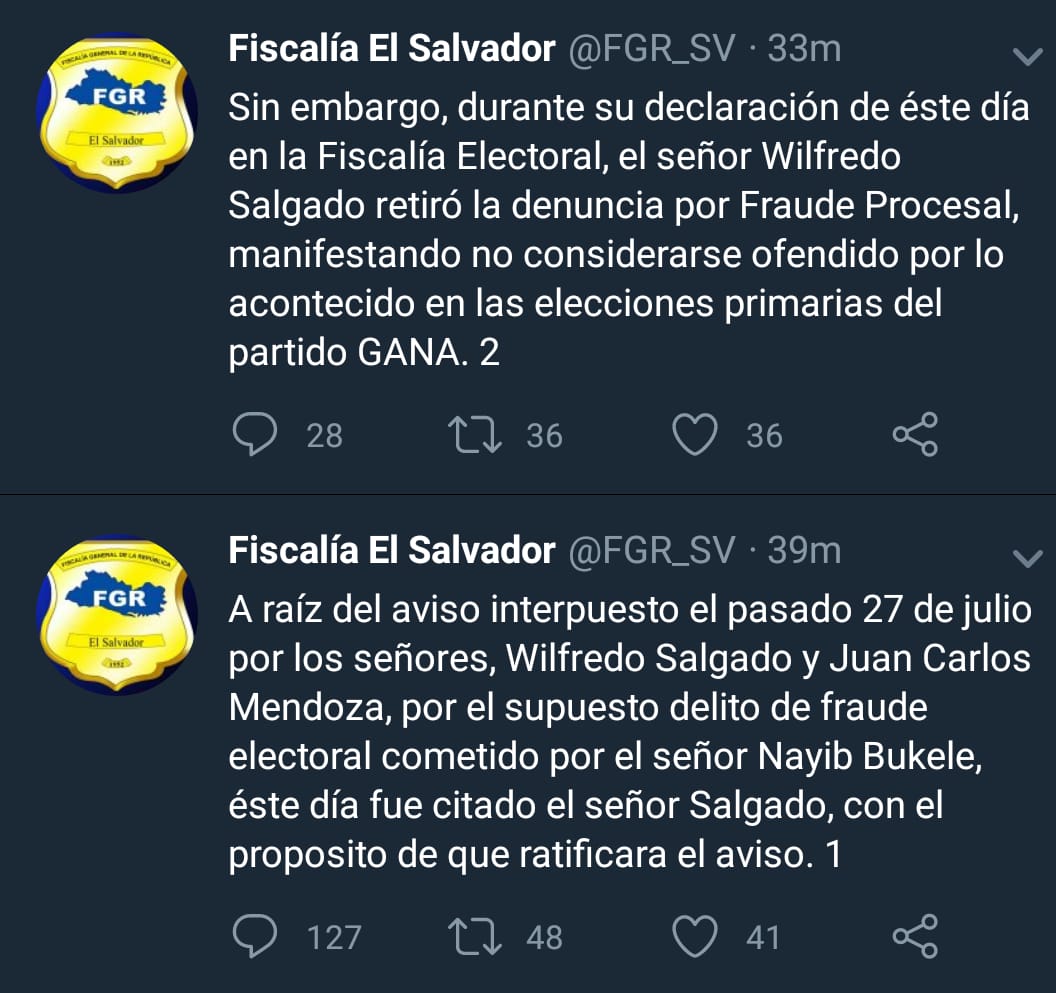Expand options chevron on the 39m tweet
The image size is (1056, 993).
tap(1028, 558)
